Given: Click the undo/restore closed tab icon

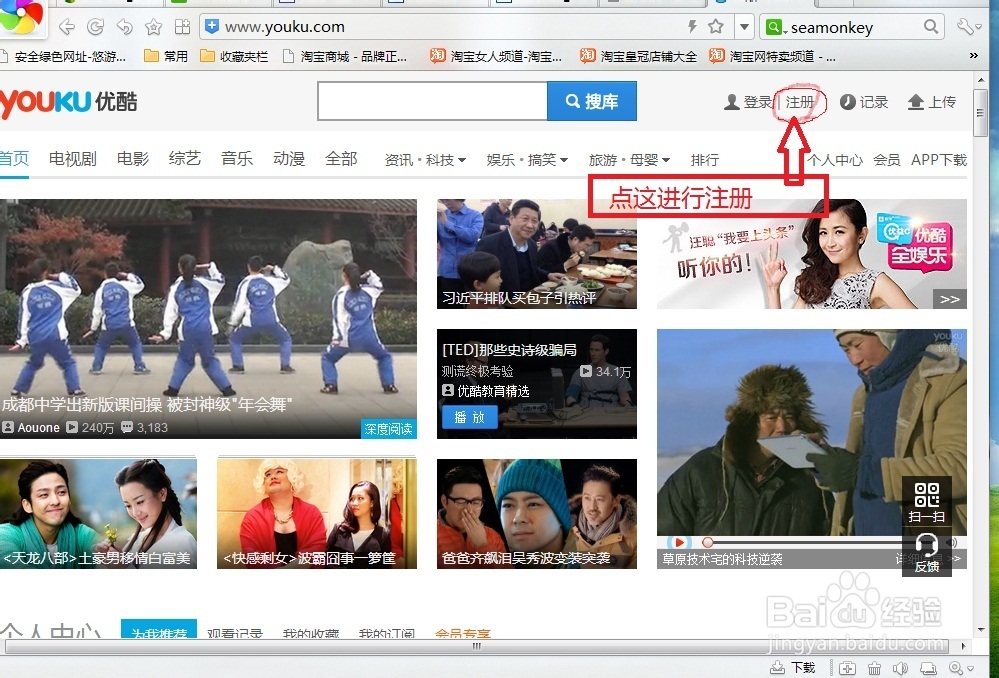Looking at the screenshot, I should tap(125, 27).
